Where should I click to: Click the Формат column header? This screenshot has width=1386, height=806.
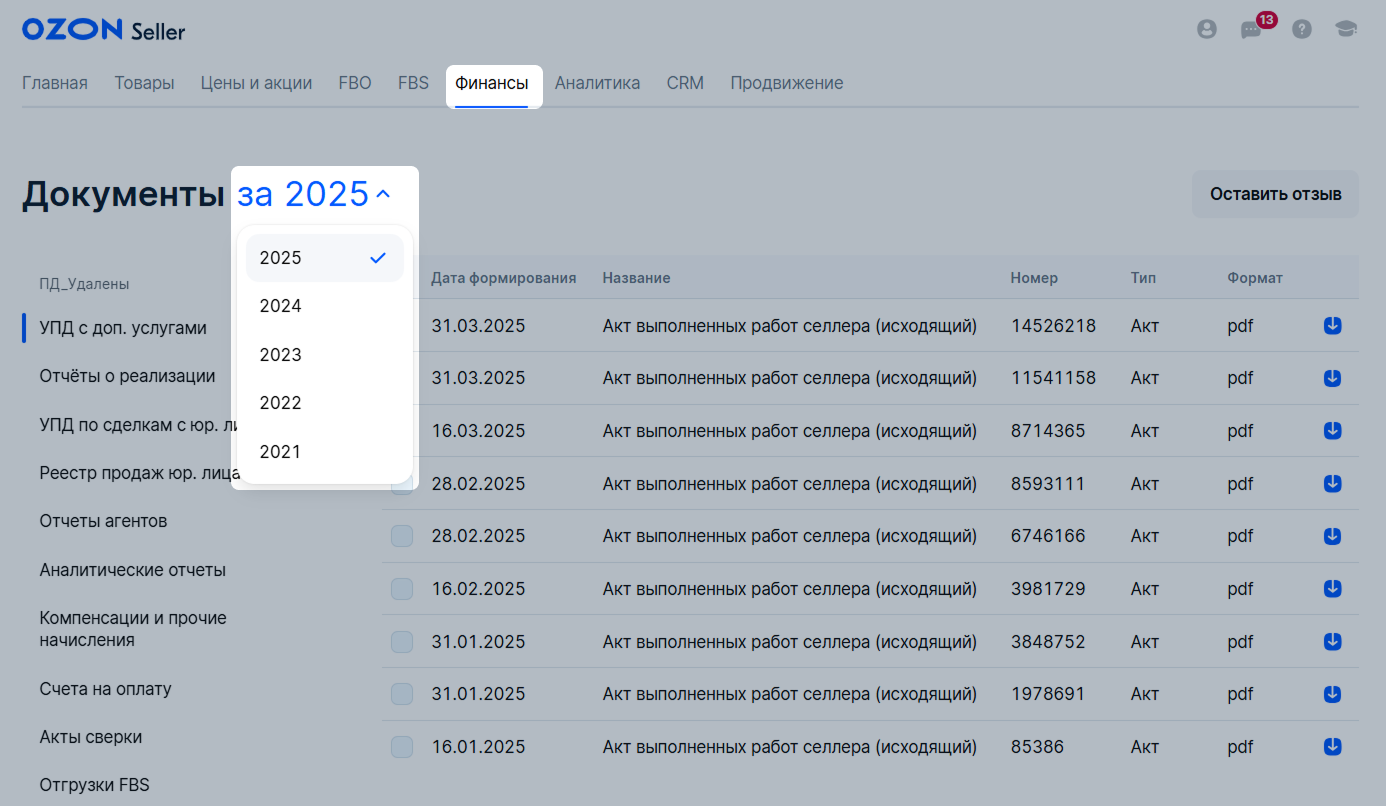coord(1255,278)
